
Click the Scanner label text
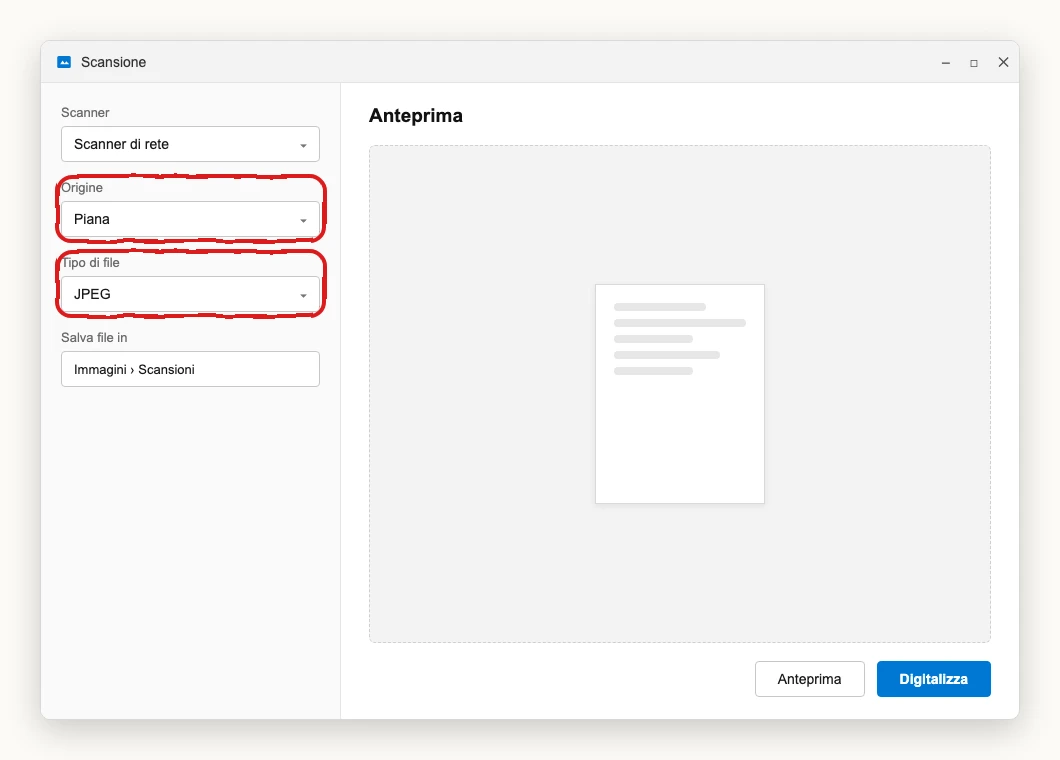pyautogui.click(x=85, y=112)
